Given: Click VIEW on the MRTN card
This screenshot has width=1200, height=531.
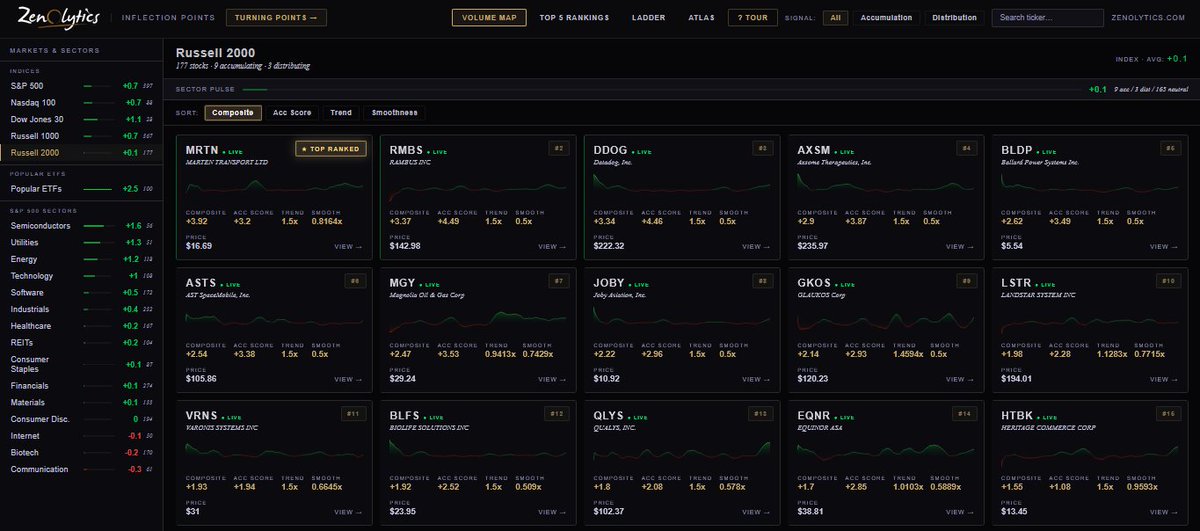Looking at the screenshot, I should [349, 246].
